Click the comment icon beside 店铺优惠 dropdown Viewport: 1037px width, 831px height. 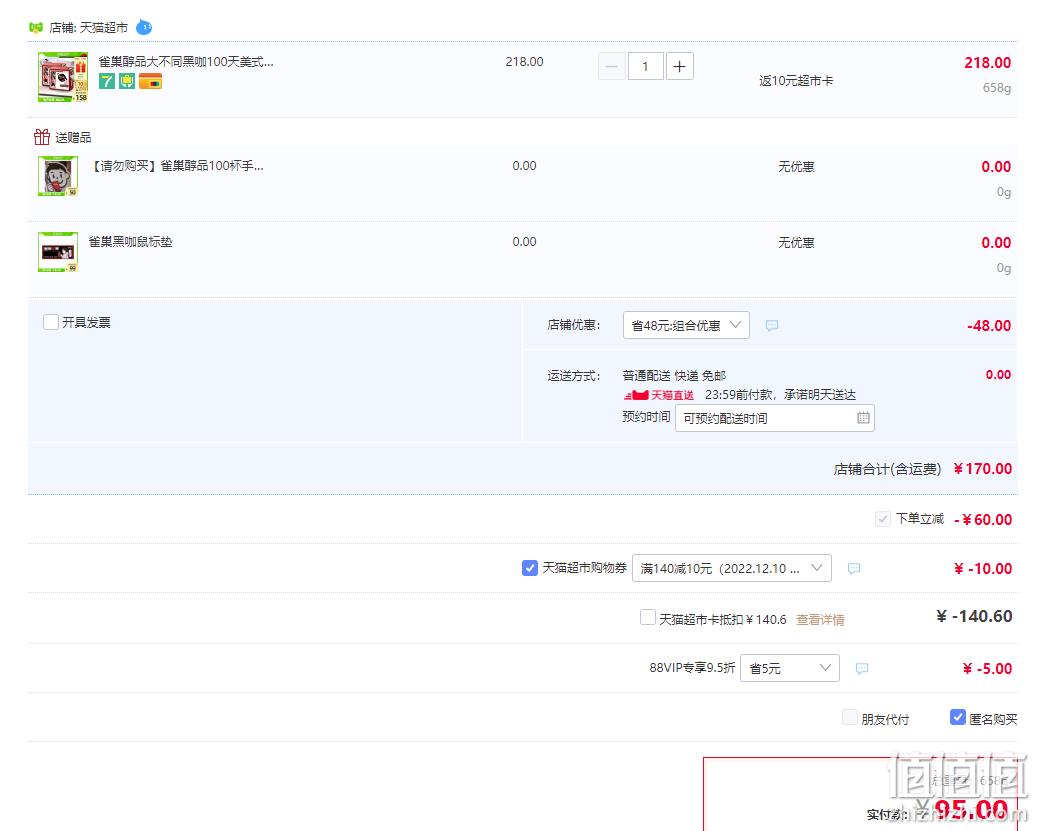pos(772,325)
